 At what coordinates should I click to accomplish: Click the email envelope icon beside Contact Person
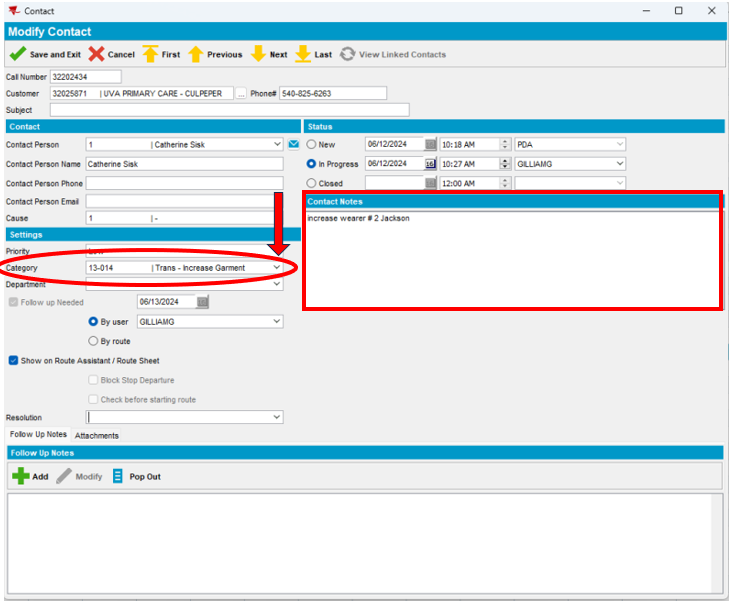pyautogui.click(x=294, y=144)
